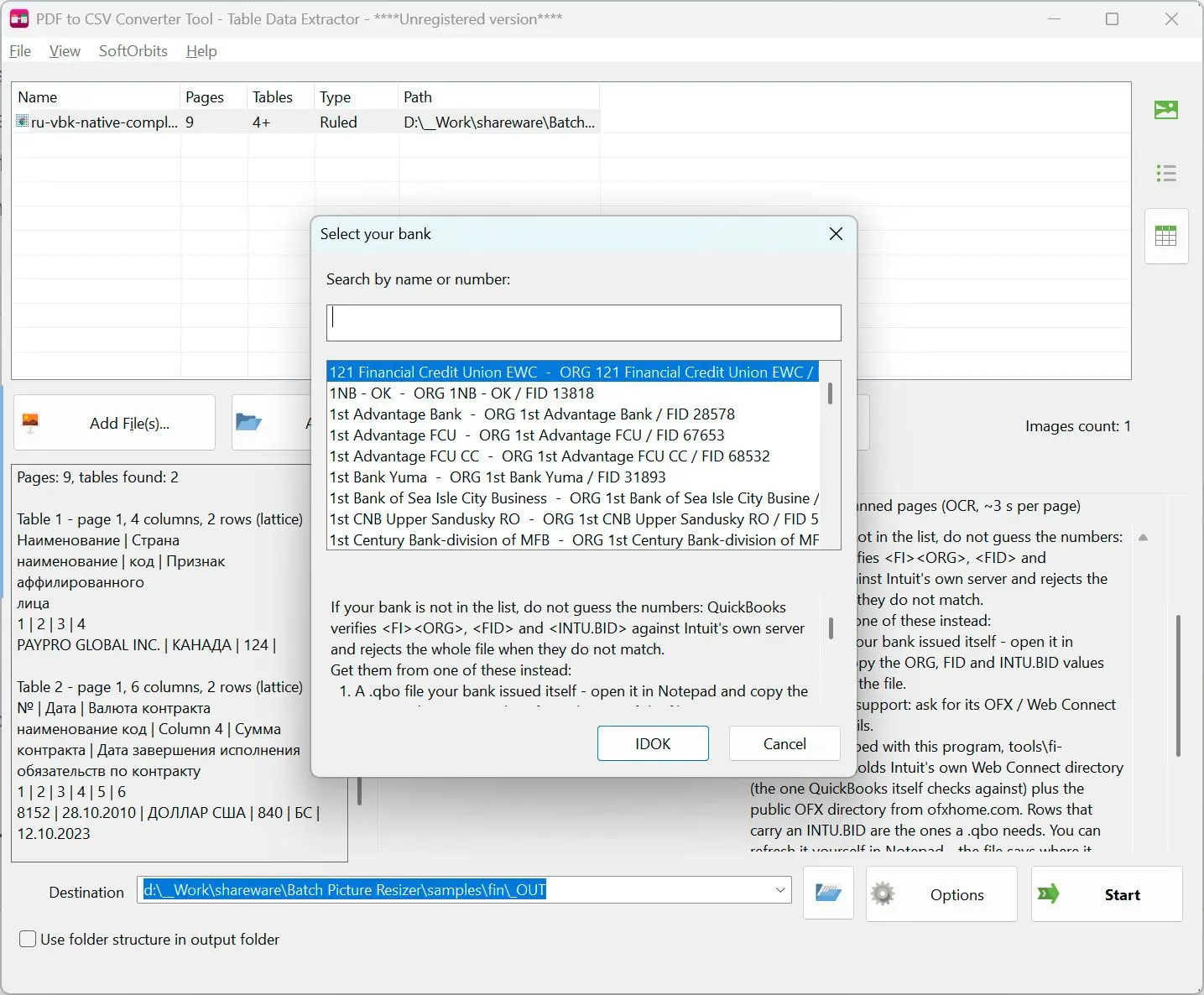Screen dimensions: 1204x995
Task: Open the Help menu
Action: [x=201, y=51]
